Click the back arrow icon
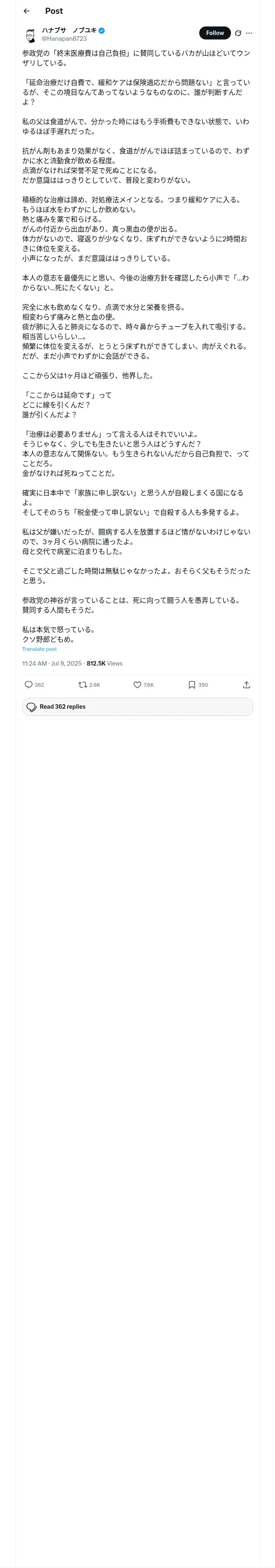Image resolution: width=275 pixels, height=1568 pixels. click(27, 11)
